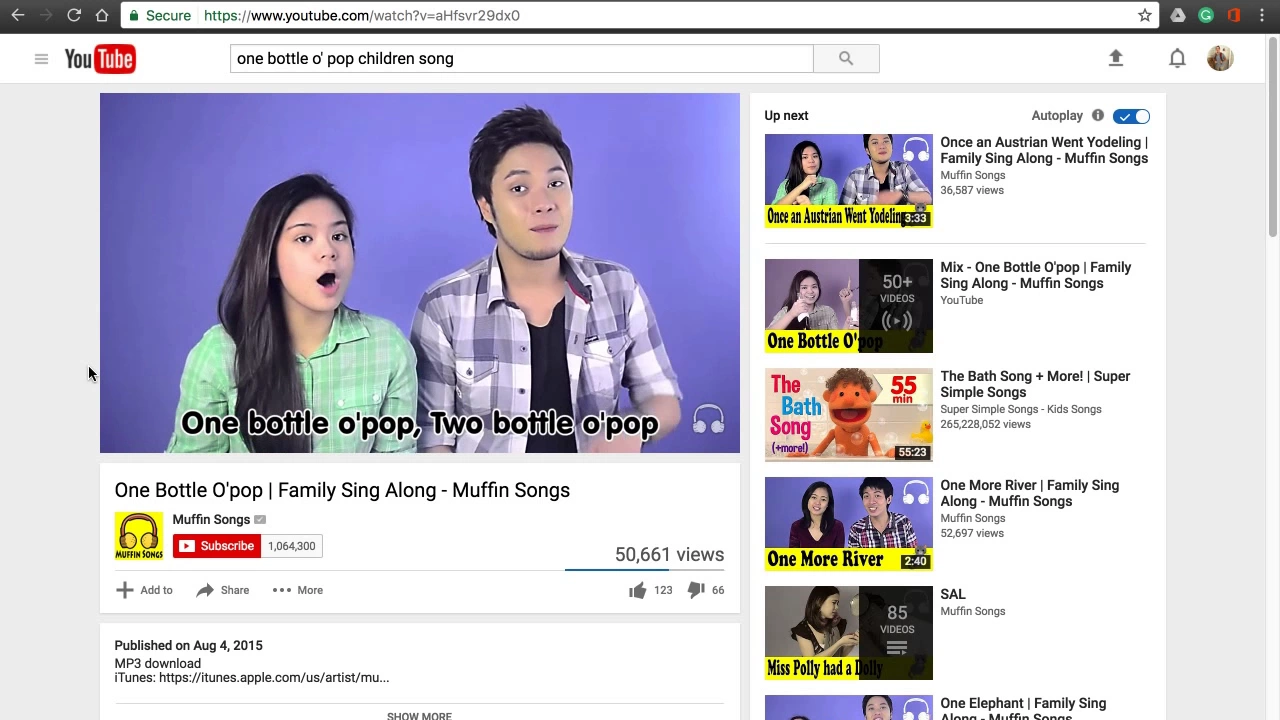Open the iTunes link in description
Screen dimensions: 1280x720
click(274, 677)
